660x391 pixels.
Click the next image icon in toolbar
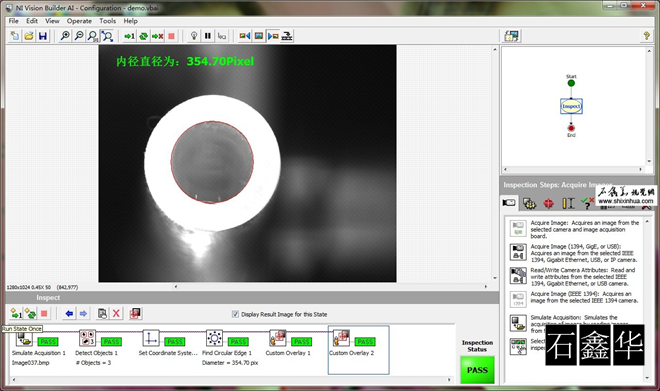[x=273, y=36]
